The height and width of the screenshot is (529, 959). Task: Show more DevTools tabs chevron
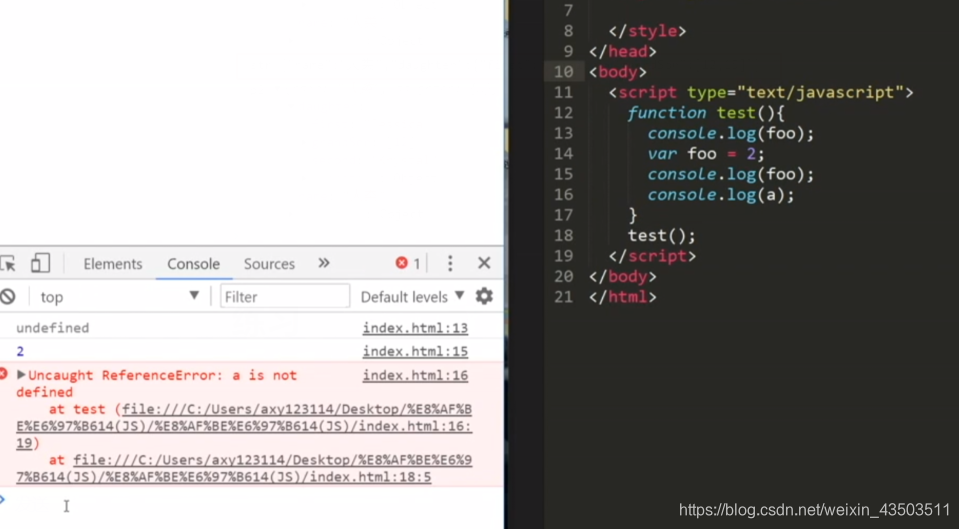point(324,263)
